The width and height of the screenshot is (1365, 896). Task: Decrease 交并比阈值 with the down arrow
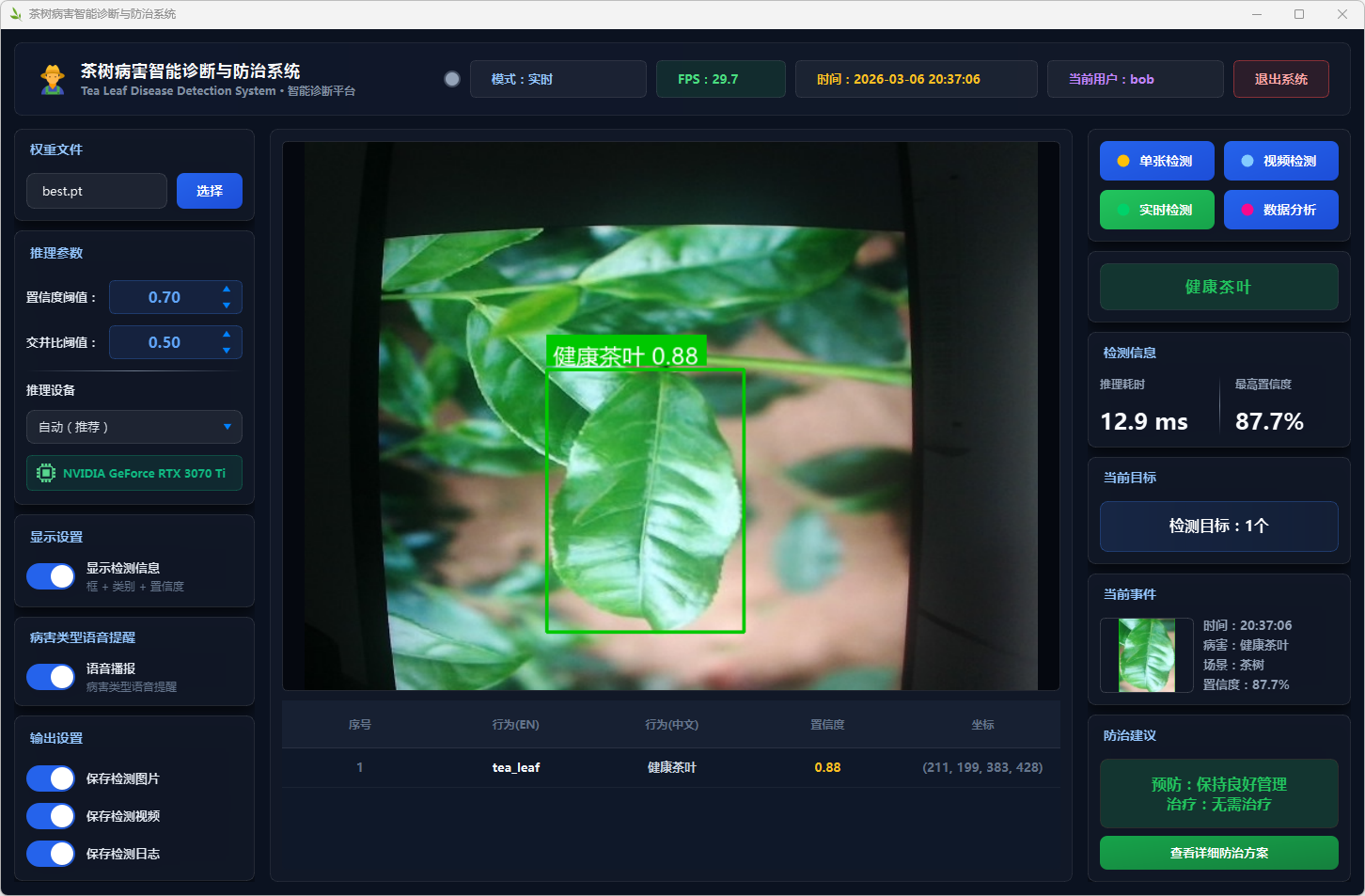point(227,351)
